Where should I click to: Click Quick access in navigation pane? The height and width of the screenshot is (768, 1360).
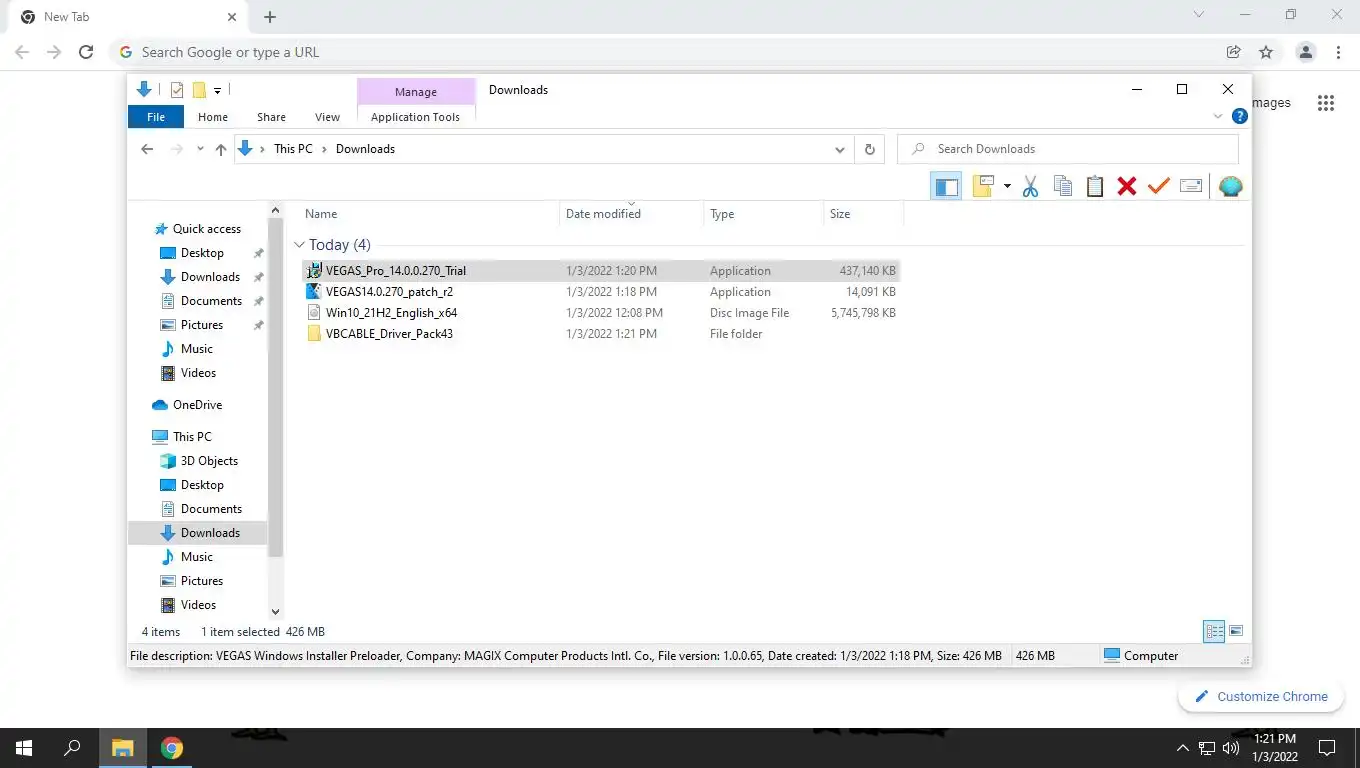(206, 229)
